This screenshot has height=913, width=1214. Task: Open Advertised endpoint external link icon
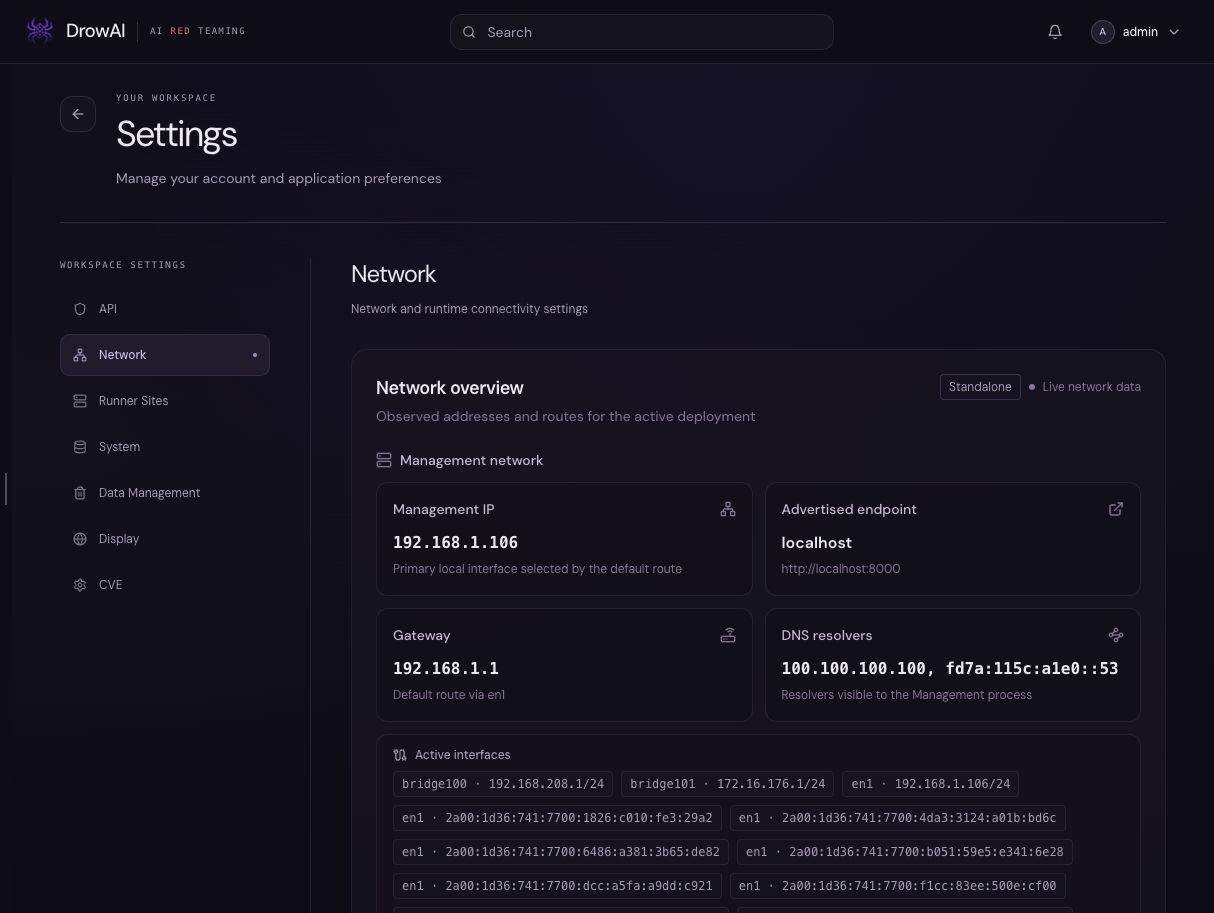[x=1116, y=509]
